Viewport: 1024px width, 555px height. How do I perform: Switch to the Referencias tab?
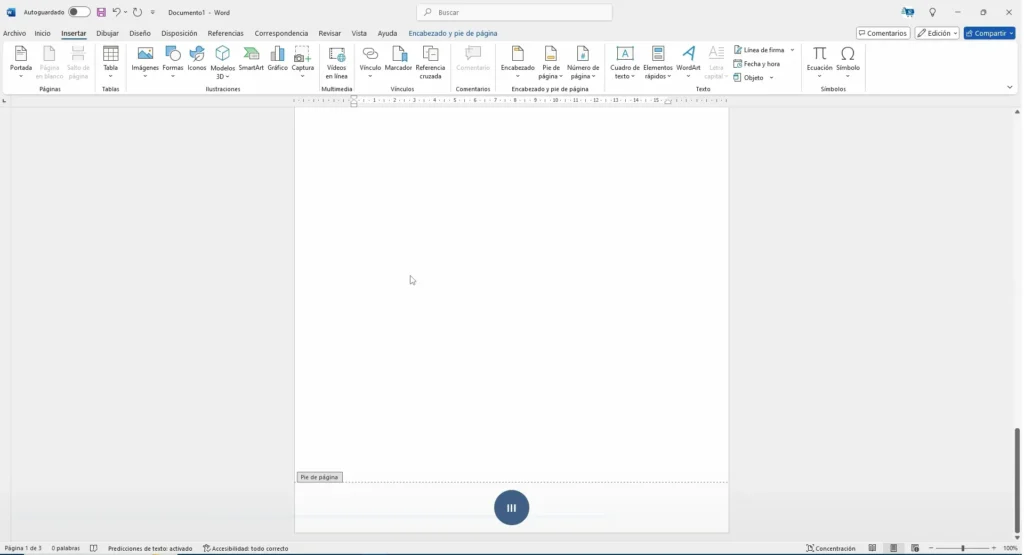[x=225, y=33]
